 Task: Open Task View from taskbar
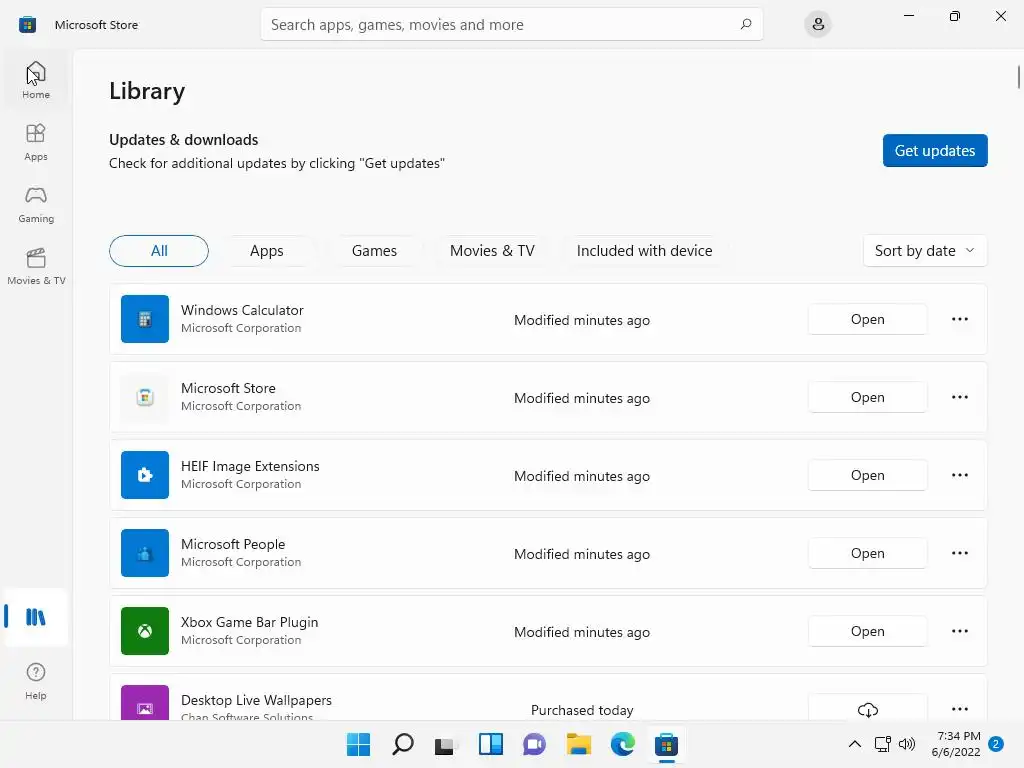[446, 744]
